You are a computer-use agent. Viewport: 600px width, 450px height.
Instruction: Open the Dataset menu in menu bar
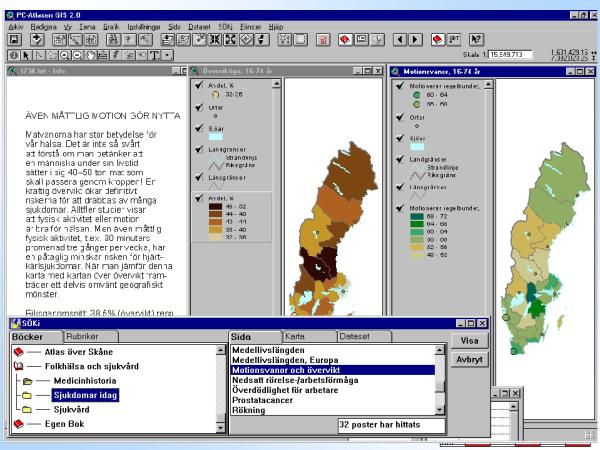coord(228,25)
